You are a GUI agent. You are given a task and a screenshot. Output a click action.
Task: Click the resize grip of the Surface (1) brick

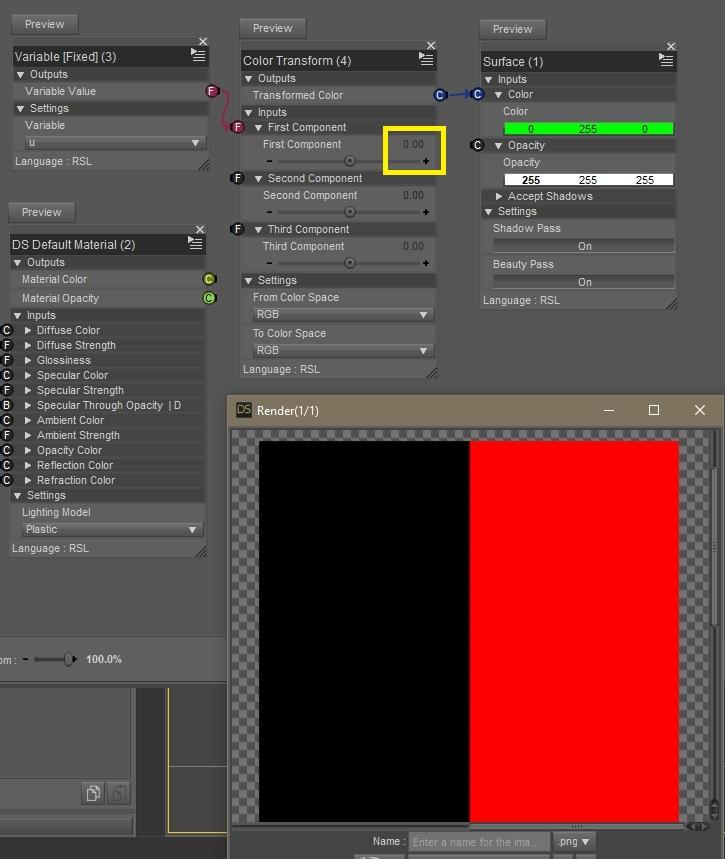pos(672,305)
